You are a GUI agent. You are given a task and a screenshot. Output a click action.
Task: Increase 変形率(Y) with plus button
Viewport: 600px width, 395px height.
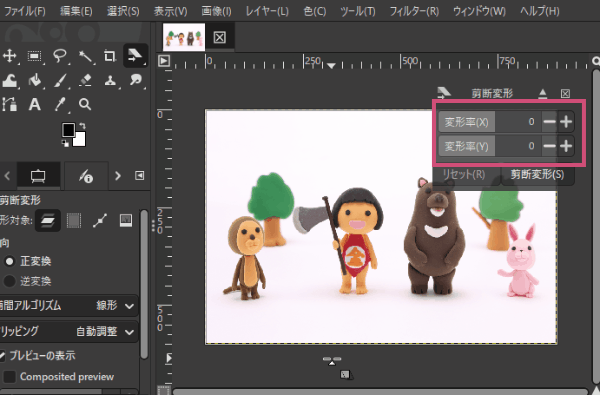(566, 146)
